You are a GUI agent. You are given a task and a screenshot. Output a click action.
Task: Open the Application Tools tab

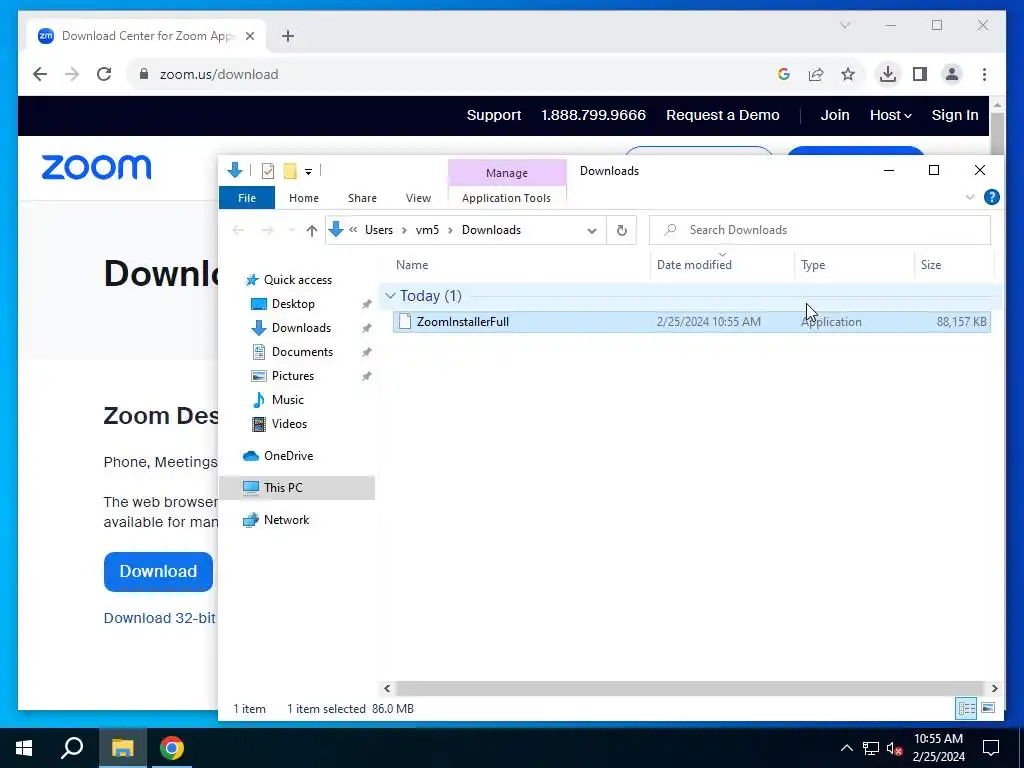tap(506, 198)
